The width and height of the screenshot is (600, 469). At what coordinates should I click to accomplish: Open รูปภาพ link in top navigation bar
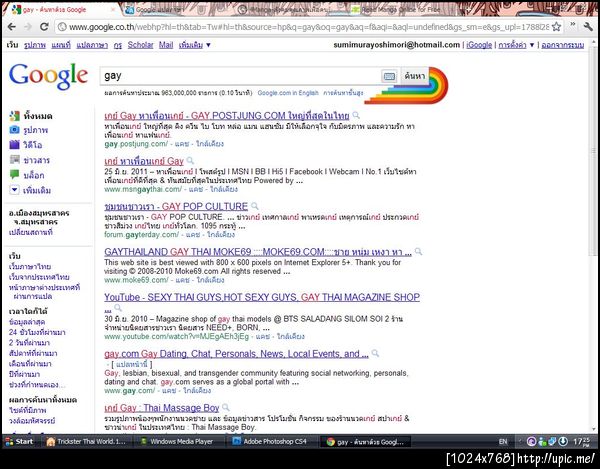pos(35,45)
